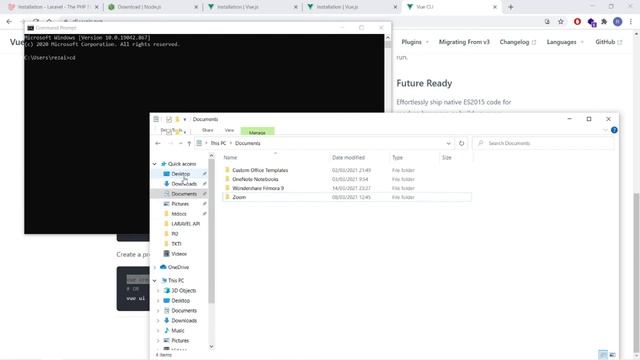
Task: Open Quick Access Toolbar customize dropdown
Action: coord(184,120)
